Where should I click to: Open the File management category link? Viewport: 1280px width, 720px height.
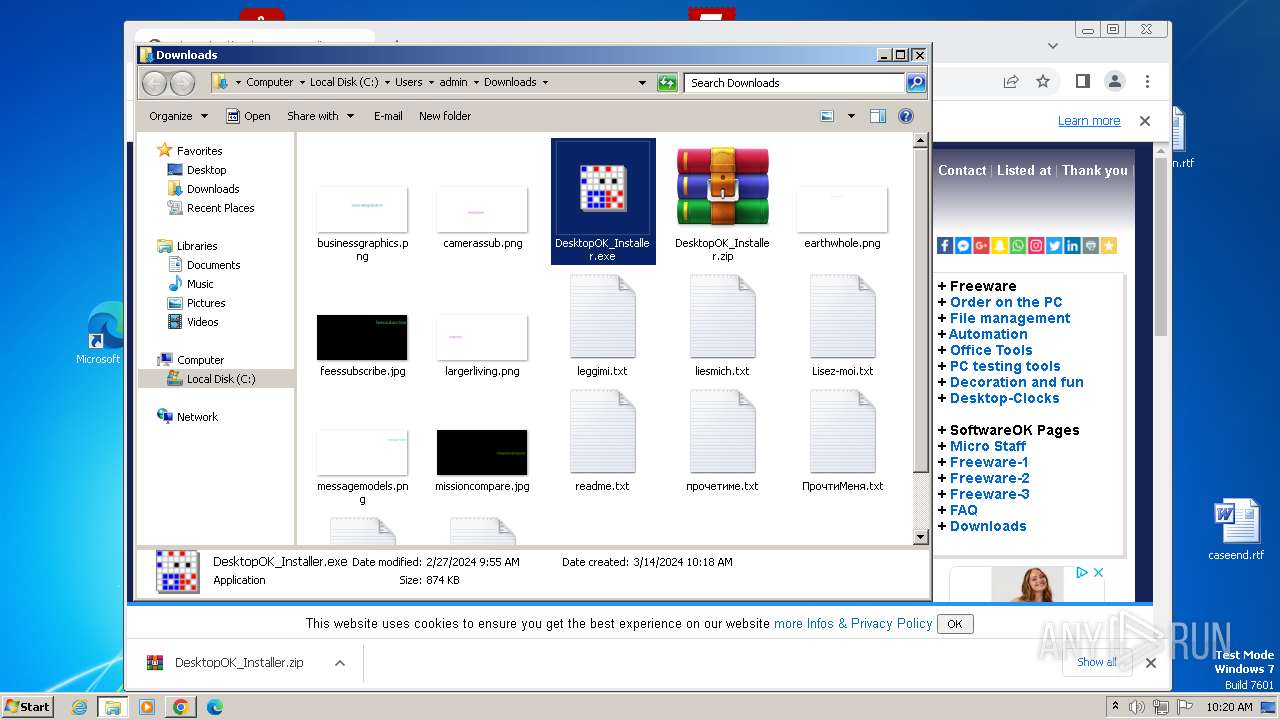pos(1010,318)
